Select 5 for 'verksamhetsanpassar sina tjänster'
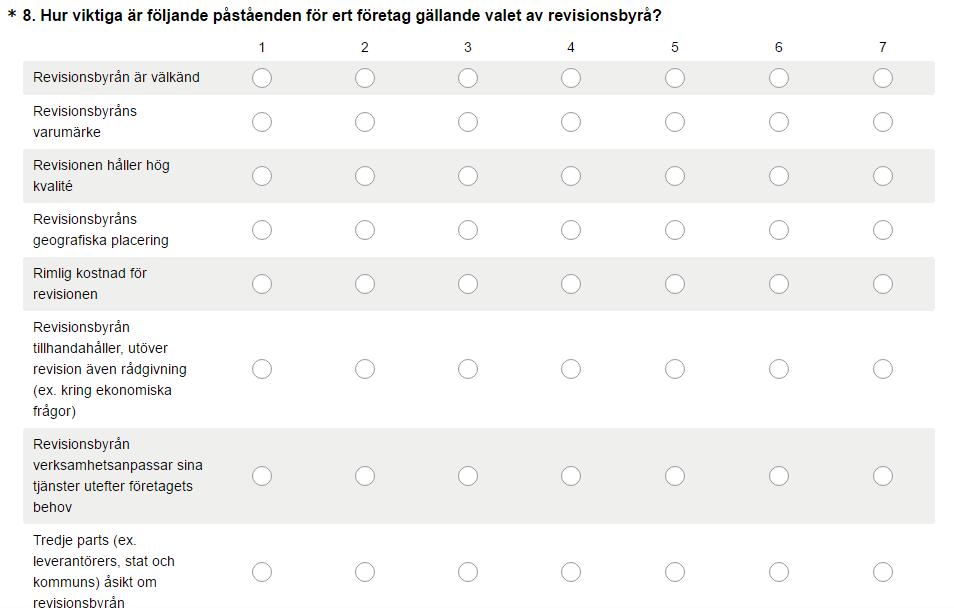This screenshot has width=954, height=608. (x=675, y=476)
